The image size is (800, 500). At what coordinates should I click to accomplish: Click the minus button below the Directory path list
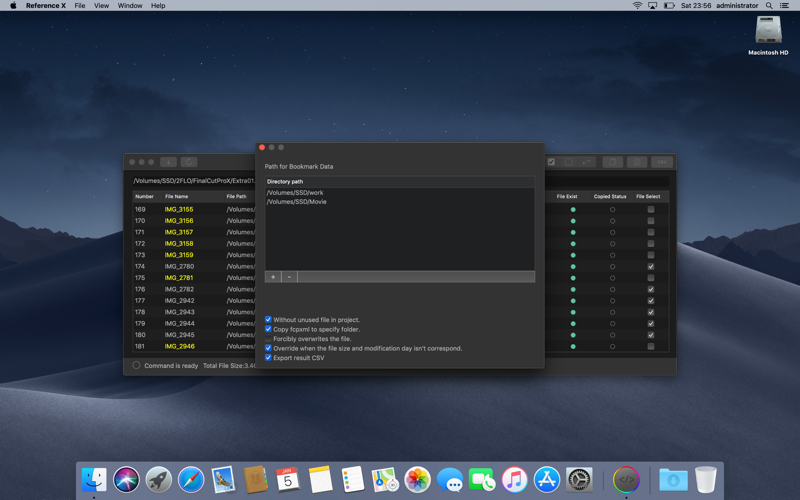coord(289,277)
